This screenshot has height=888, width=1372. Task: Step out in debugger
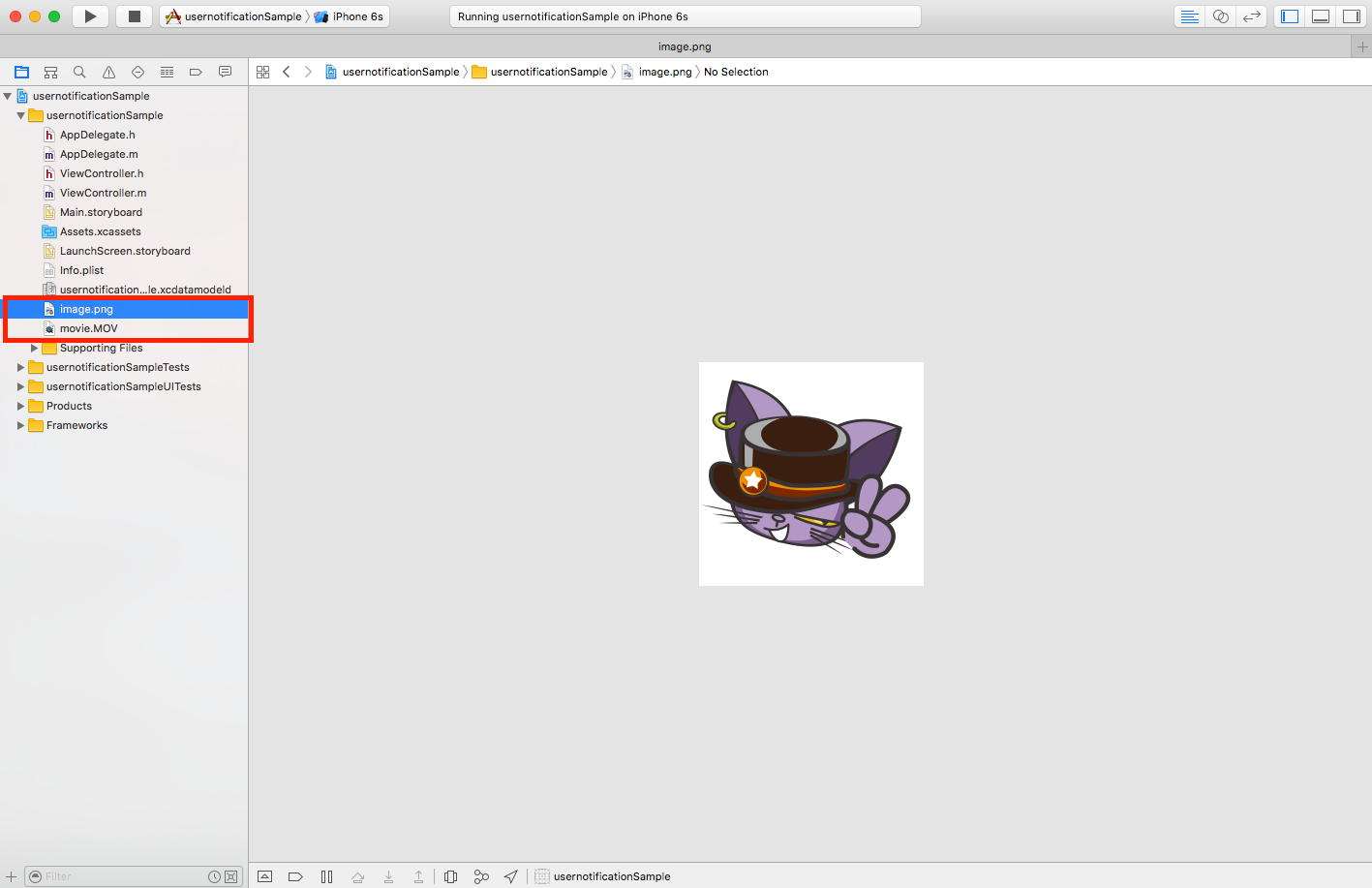pyautogui.click(x=418, y=876)
